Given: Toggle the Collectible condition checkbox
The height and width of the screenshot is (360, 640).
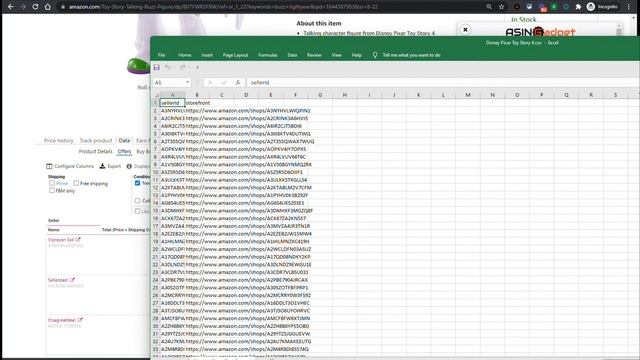Looking at the screenshot, I should point(138,201).
